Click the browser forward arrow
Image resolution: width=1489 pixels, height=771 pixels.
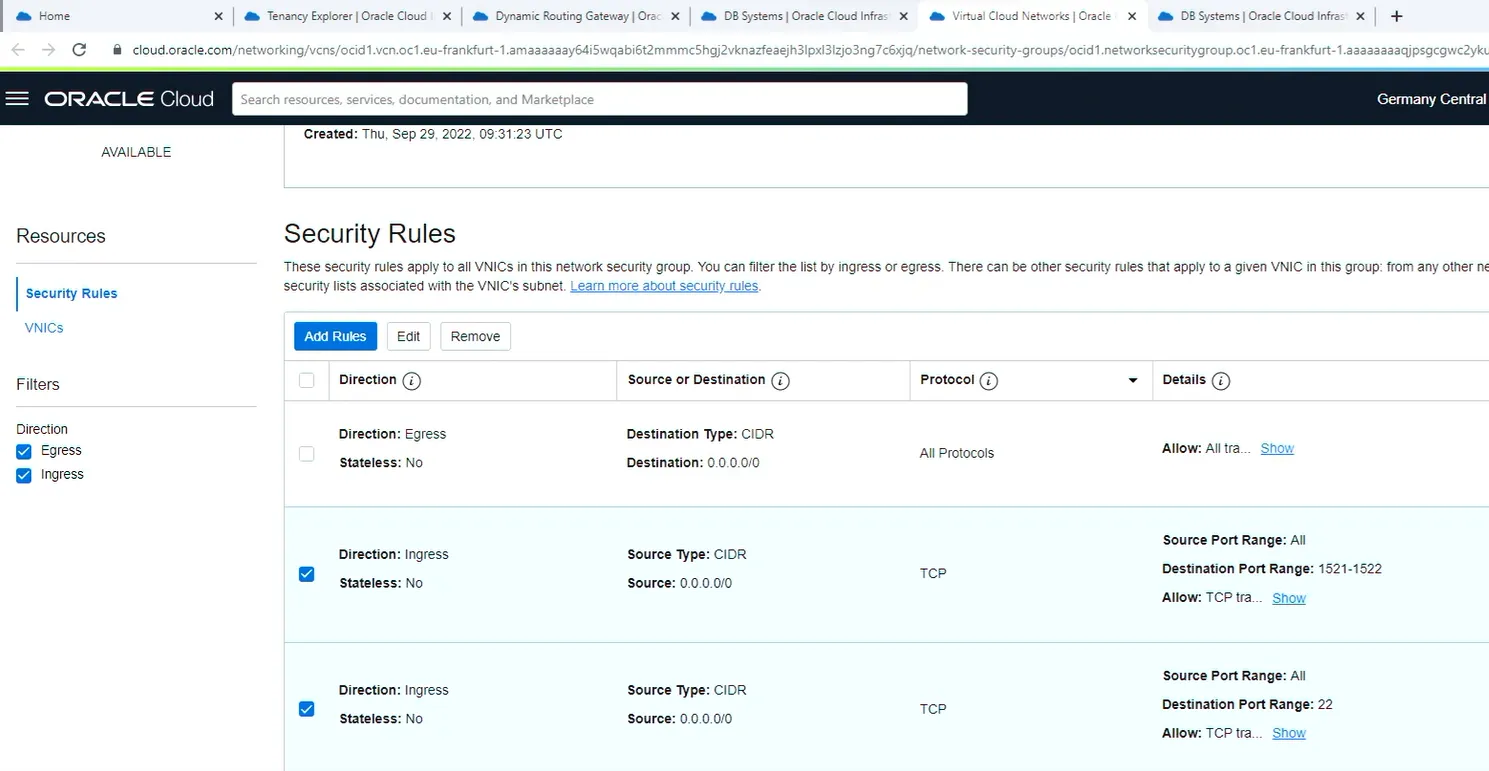[x=48, y=49]
